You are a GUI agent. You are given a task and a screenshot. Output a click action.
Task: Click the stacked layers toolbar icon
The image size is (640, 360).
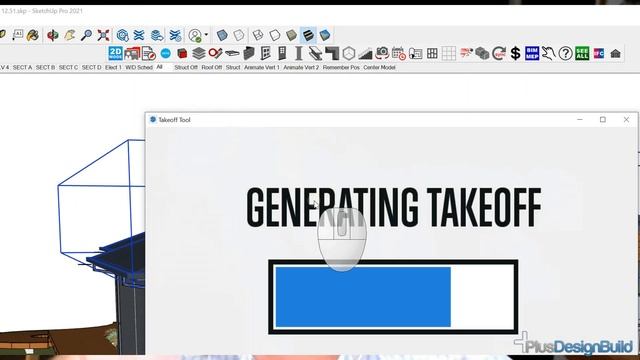199,53
